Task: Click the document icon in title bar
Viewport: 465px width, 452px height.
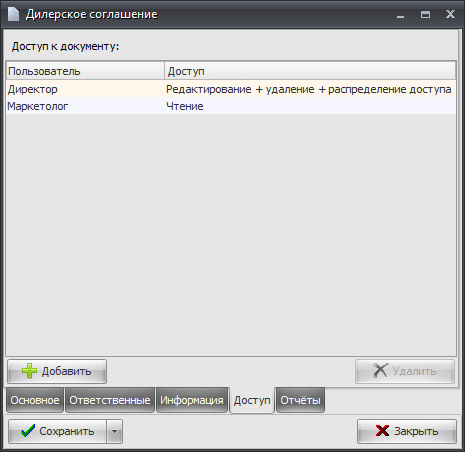Action: click(x=13, y=14)
